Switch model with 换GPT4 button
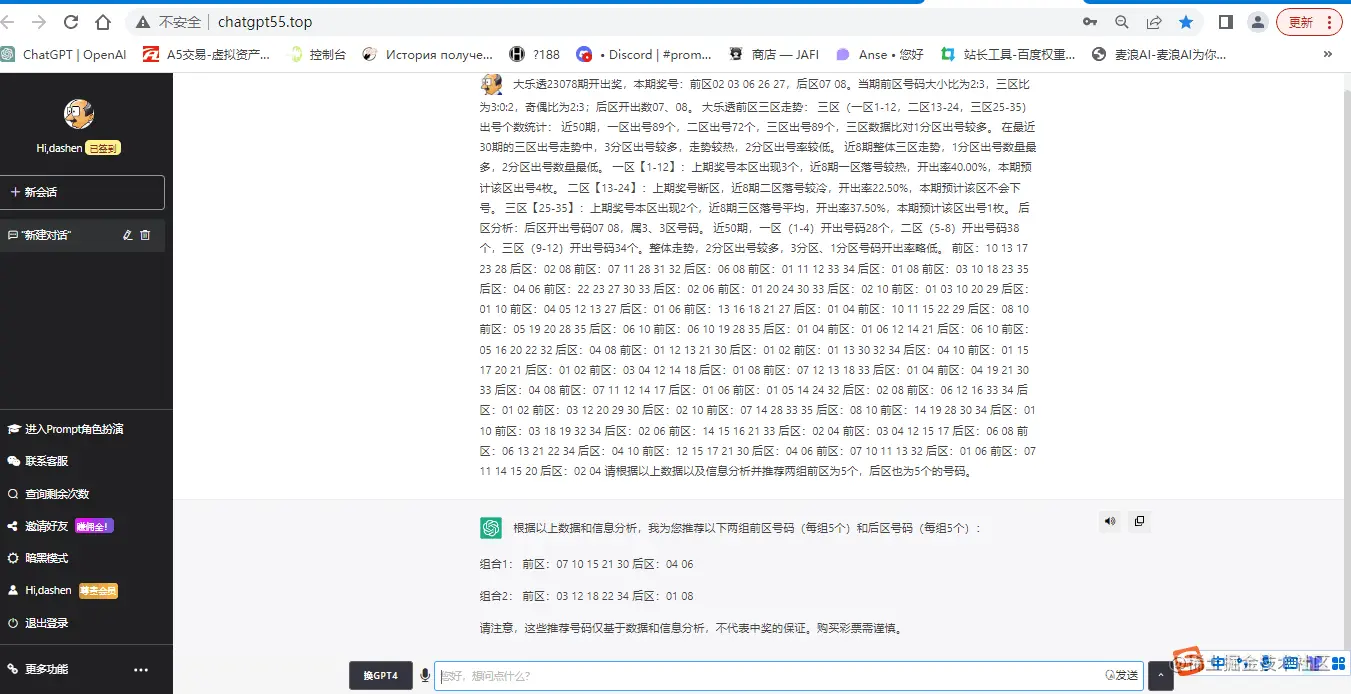 coord(380,676)
